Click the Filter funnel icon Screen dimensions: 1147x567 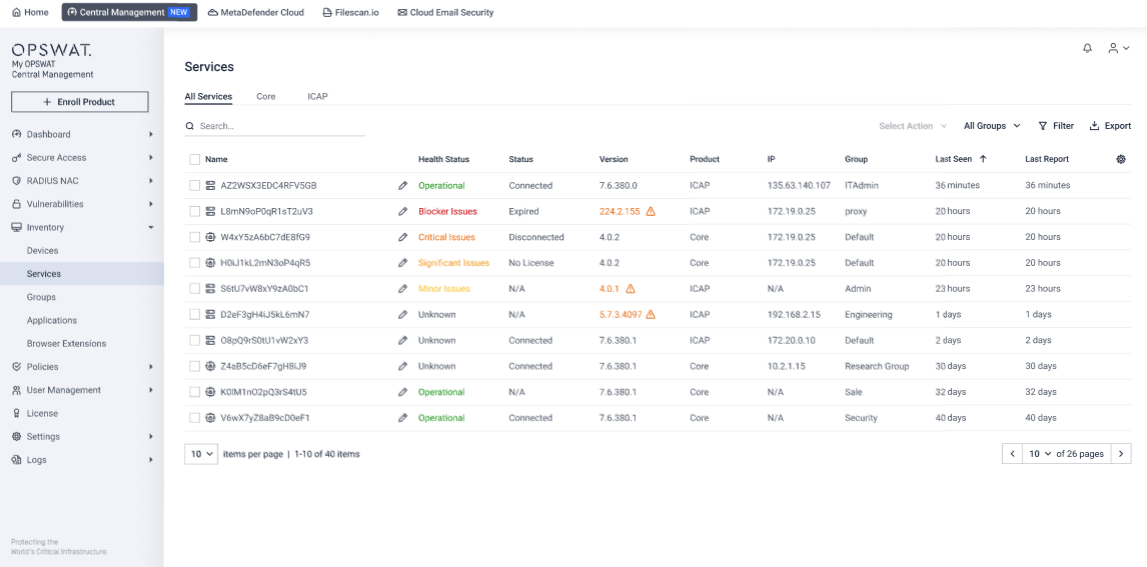1043,126
